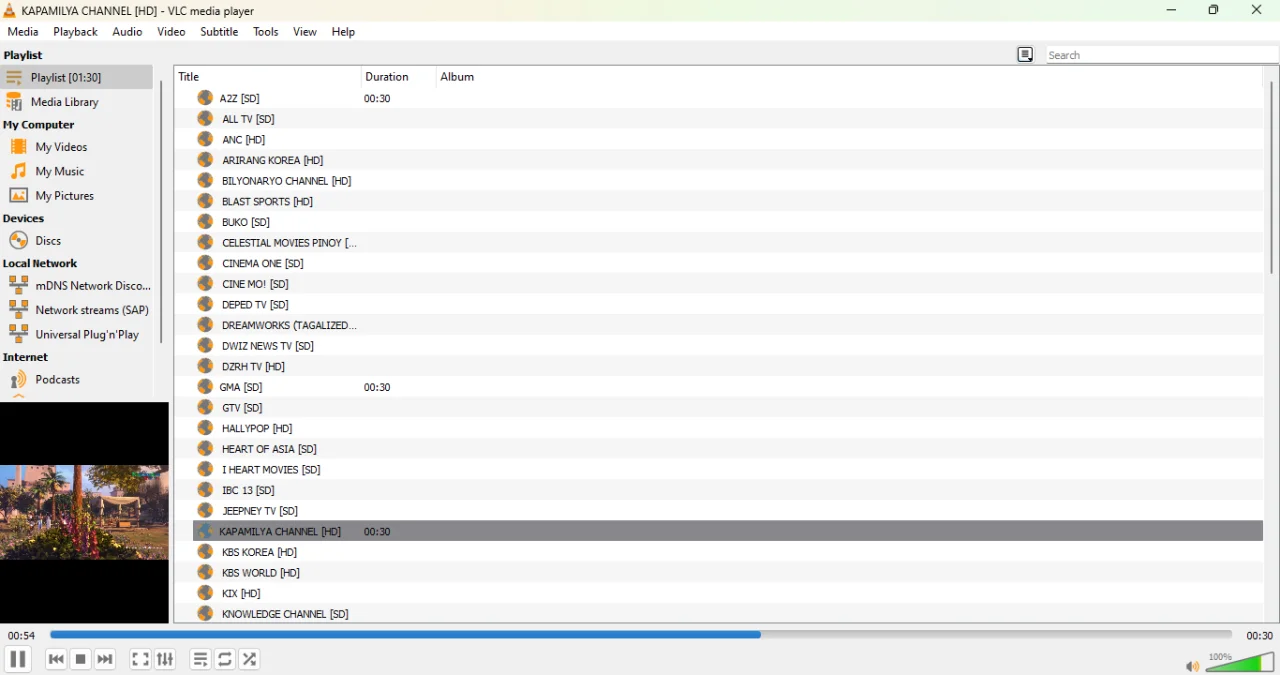Image resolution: width=1280 pixels, height=675 pixels.
Task: Click the video preview thumbnail
Action: 84,512
